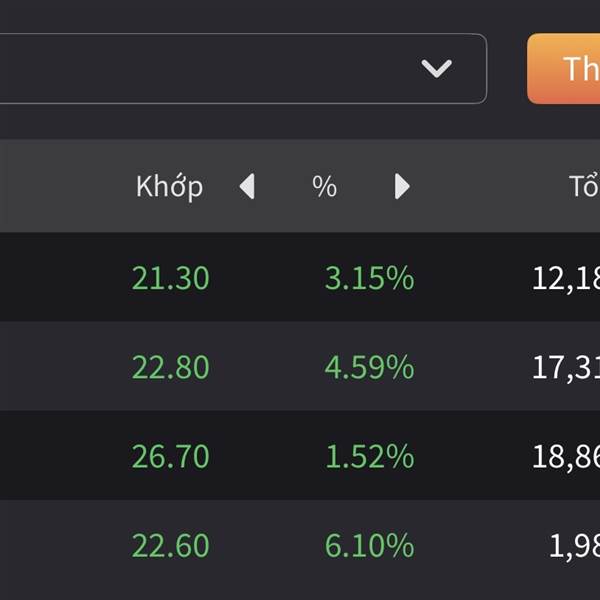Select matched price 22.60
This screenshot has width=600, height=600.
click(x=171, y=545)
